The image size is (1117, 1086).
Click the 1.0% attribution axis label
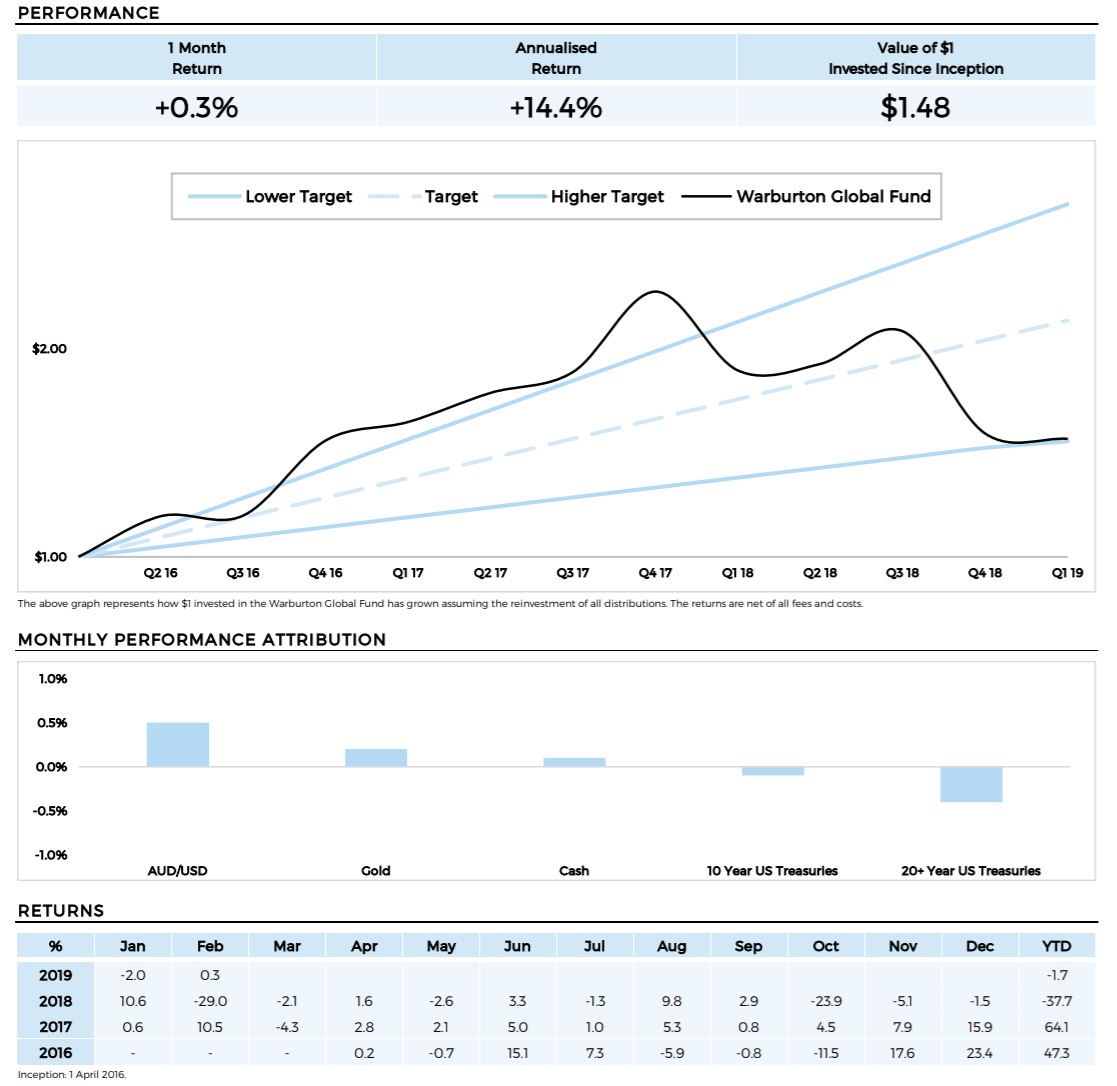[53, 679]
